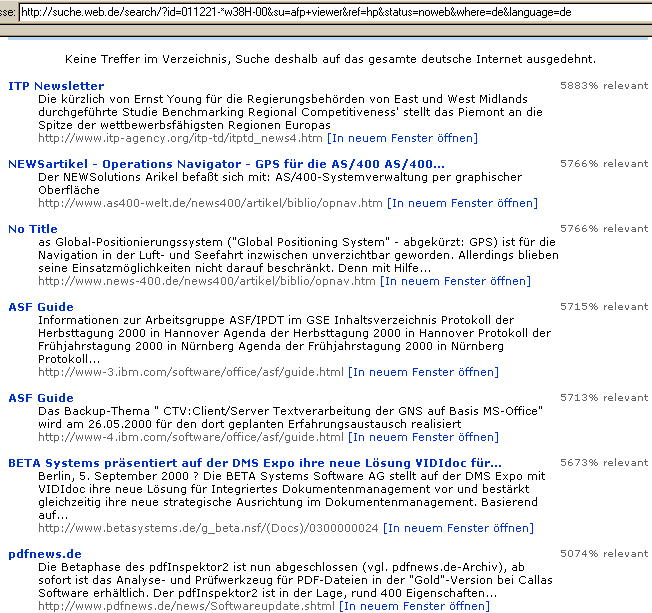This screenshot has height=613, width=652.
Task: Click the www-4.ibm.com guide.html URL text
Action: tap(191, 437)
